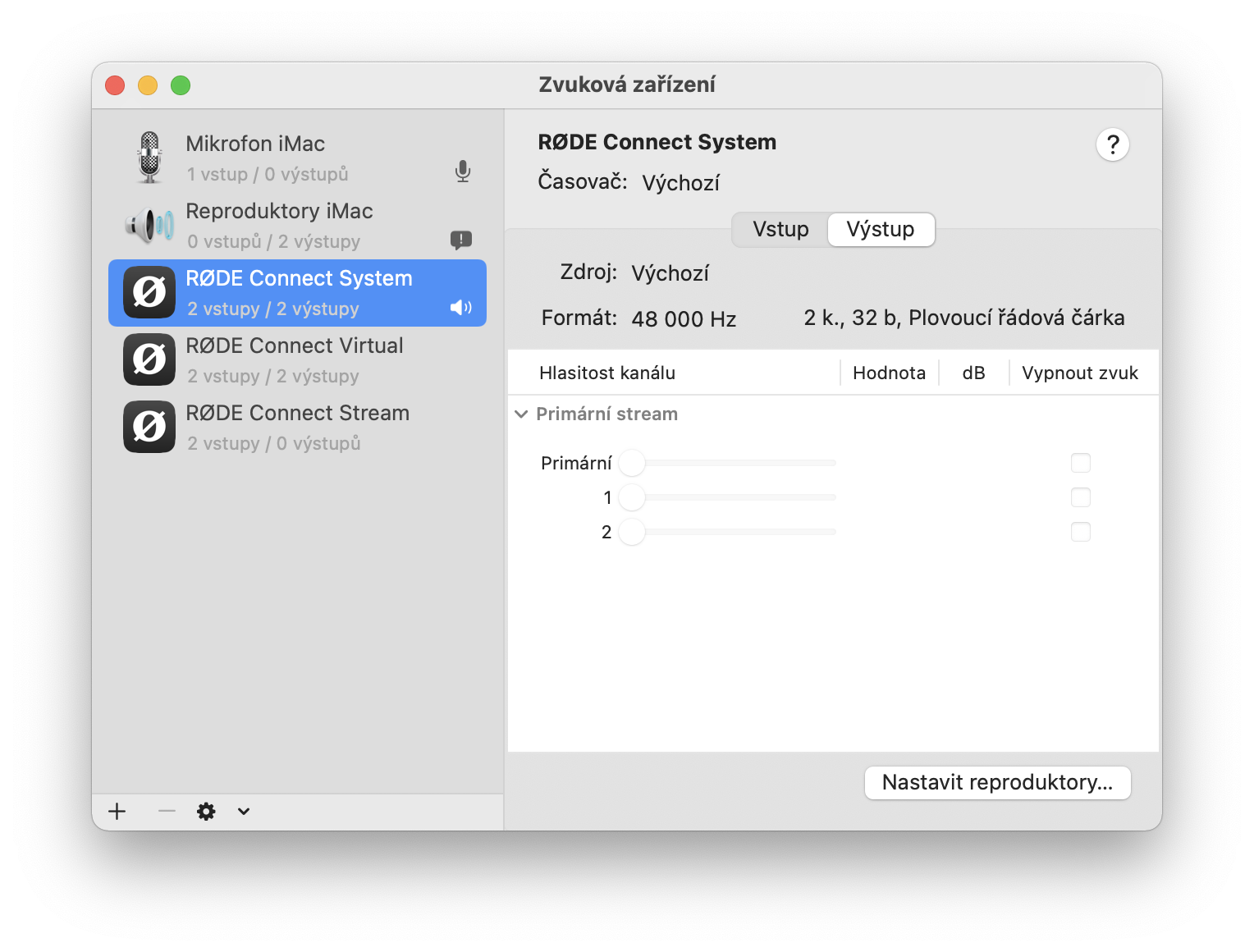Toggle mute checkbox for channel 1

click(x=1081, y=497)
